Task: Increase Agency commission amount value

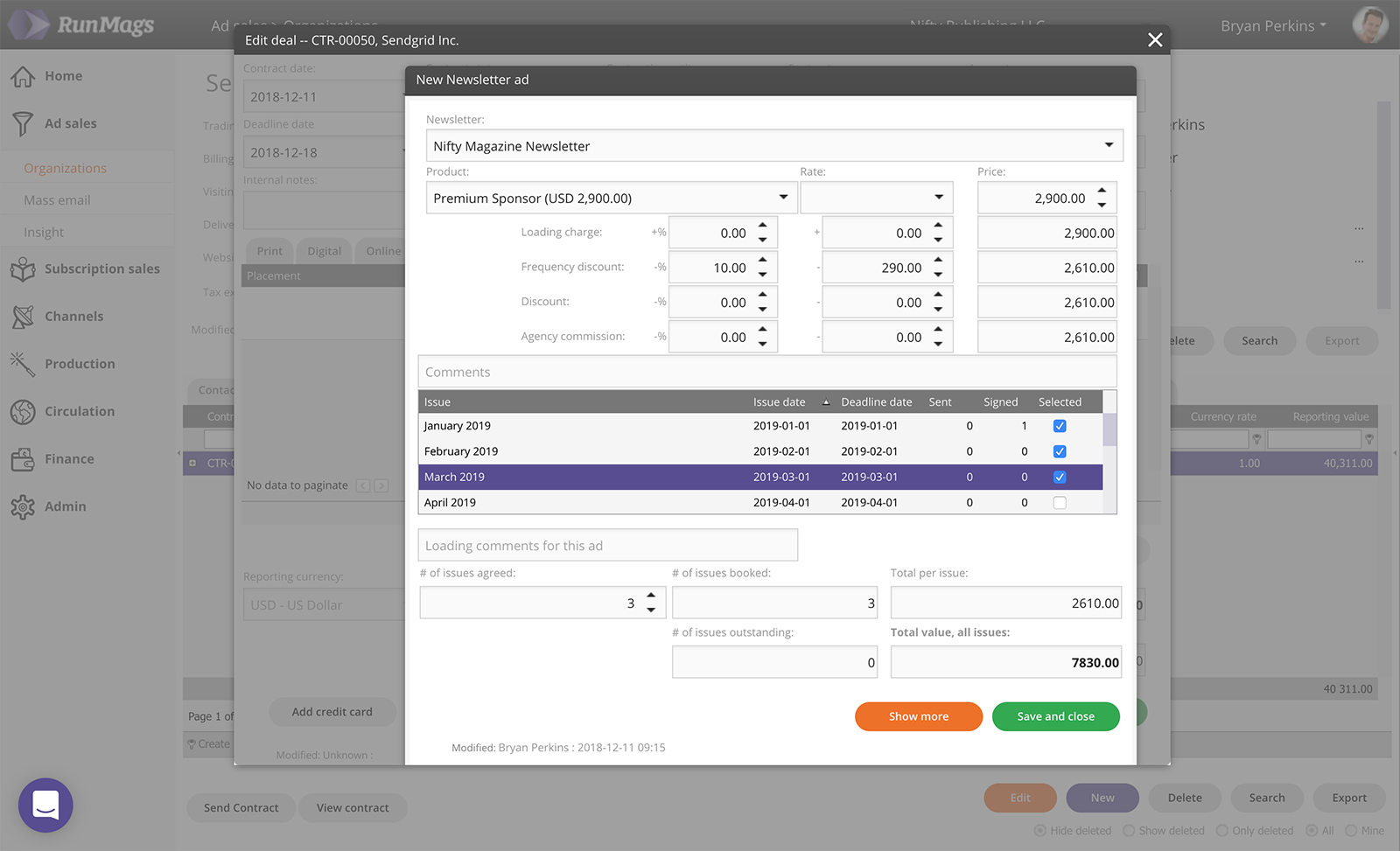Action: tap(938, 331)
